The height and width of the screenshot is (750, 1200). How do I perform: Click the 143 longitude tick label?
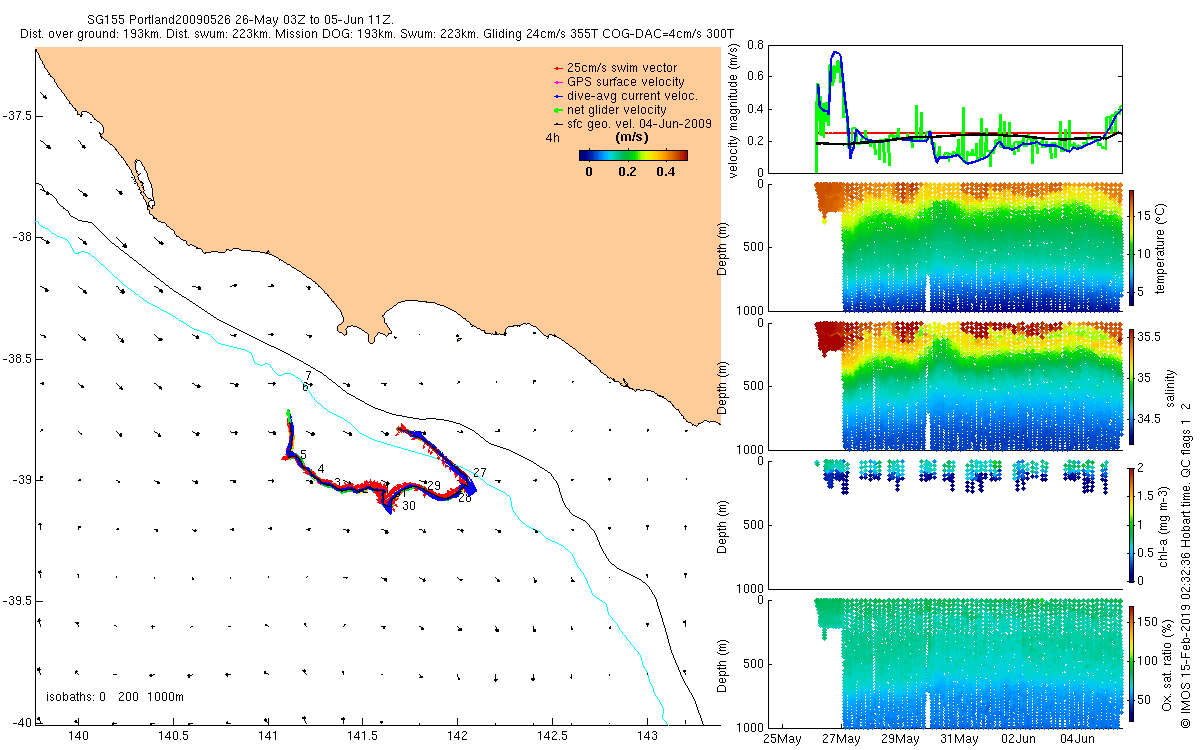[x=648, y=738]
